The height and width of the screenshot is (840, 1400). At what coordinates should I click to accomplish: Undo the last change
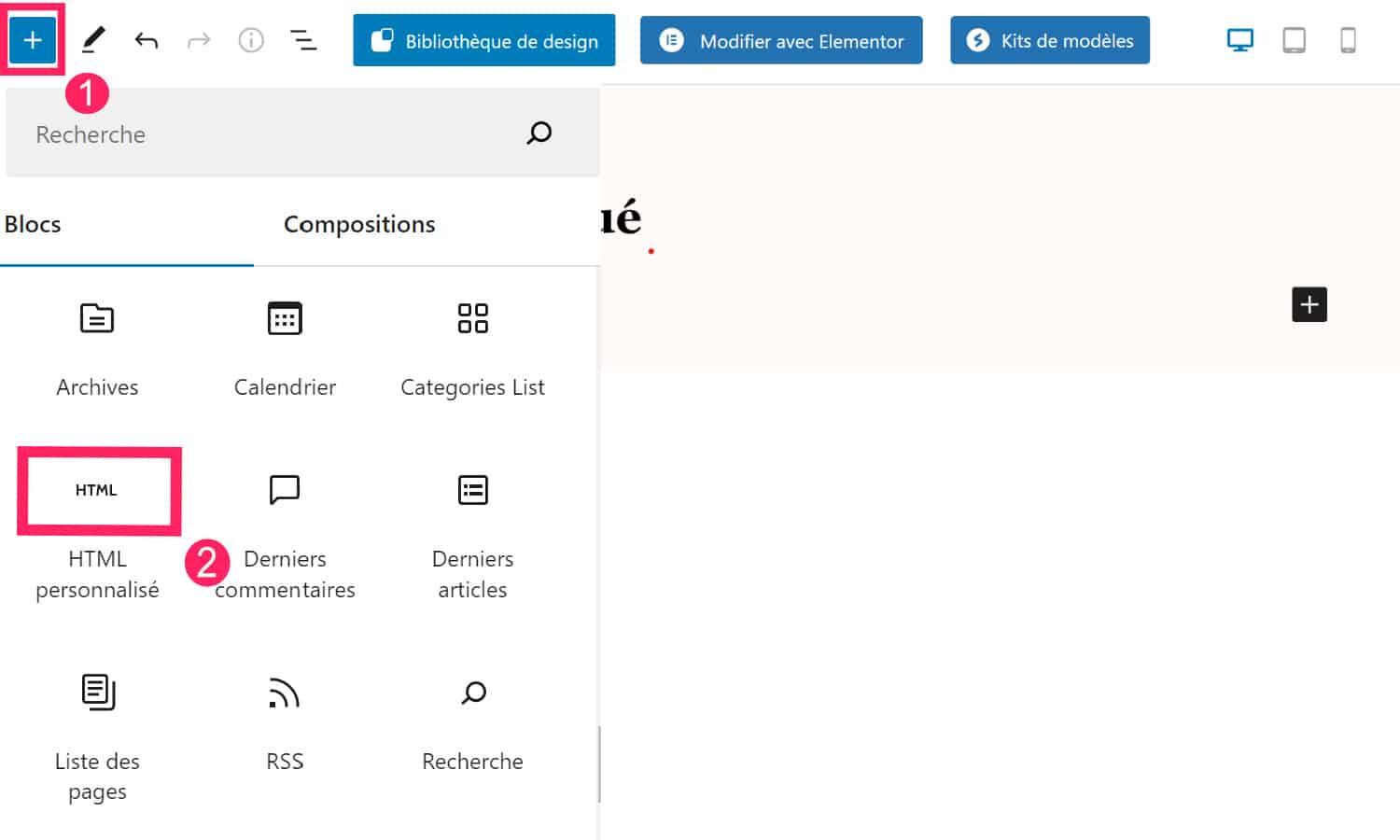[147, 40]
